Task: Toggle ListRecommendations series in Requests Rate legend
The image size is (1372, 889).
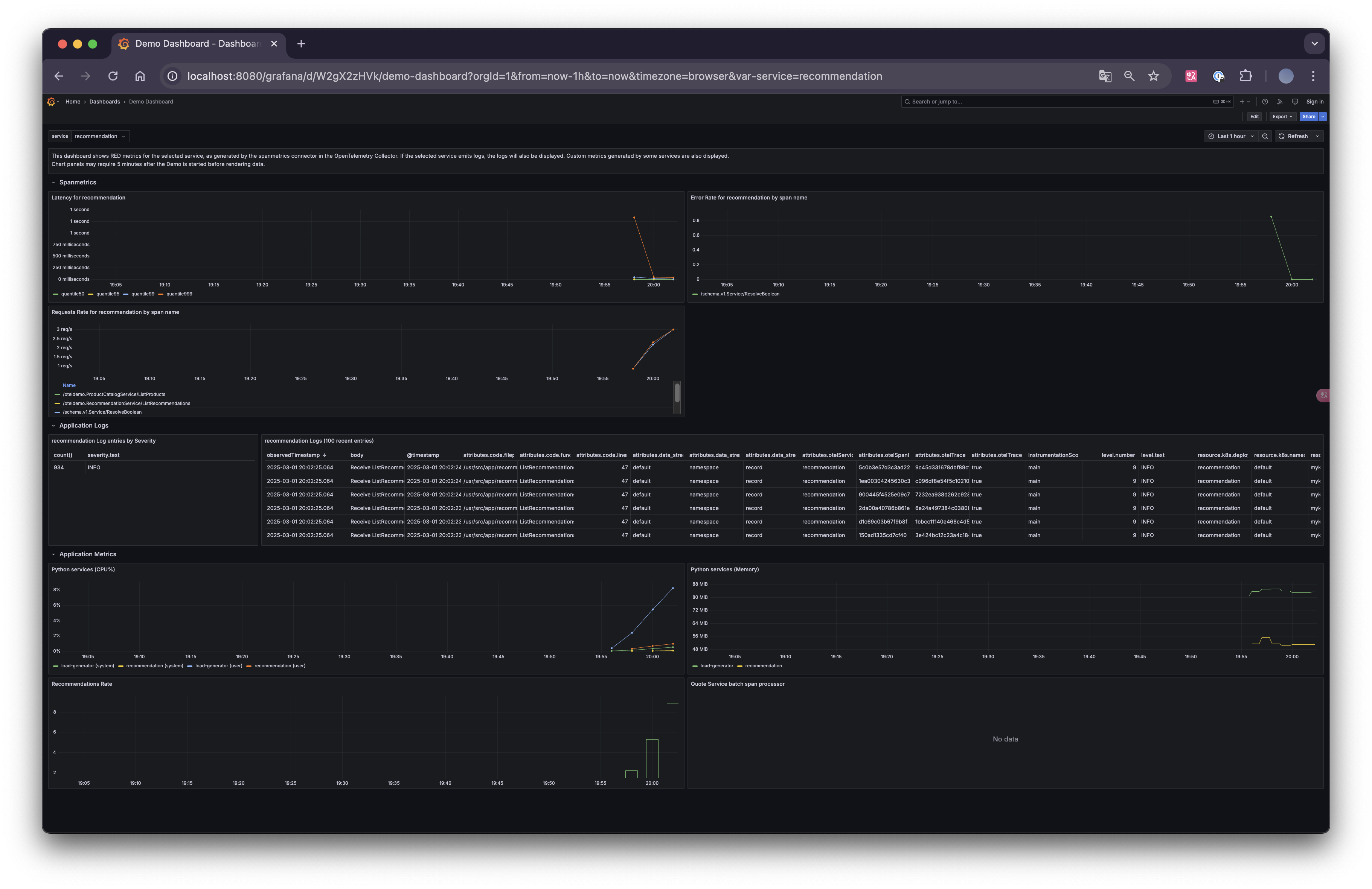Action: 126,403
